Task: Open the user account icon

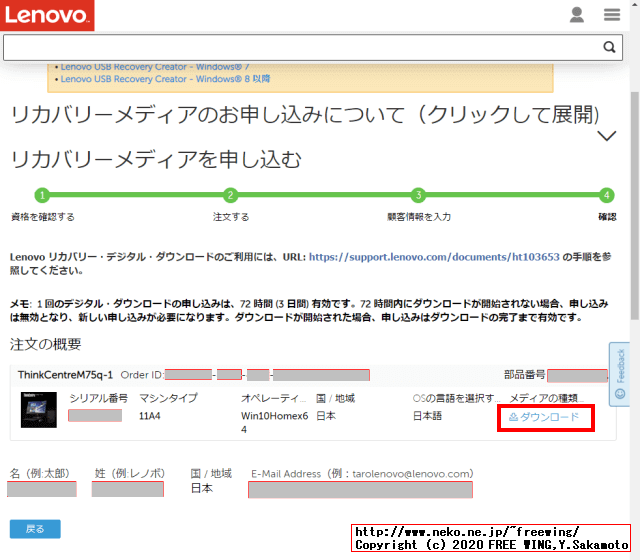Action: pos(576,15)
